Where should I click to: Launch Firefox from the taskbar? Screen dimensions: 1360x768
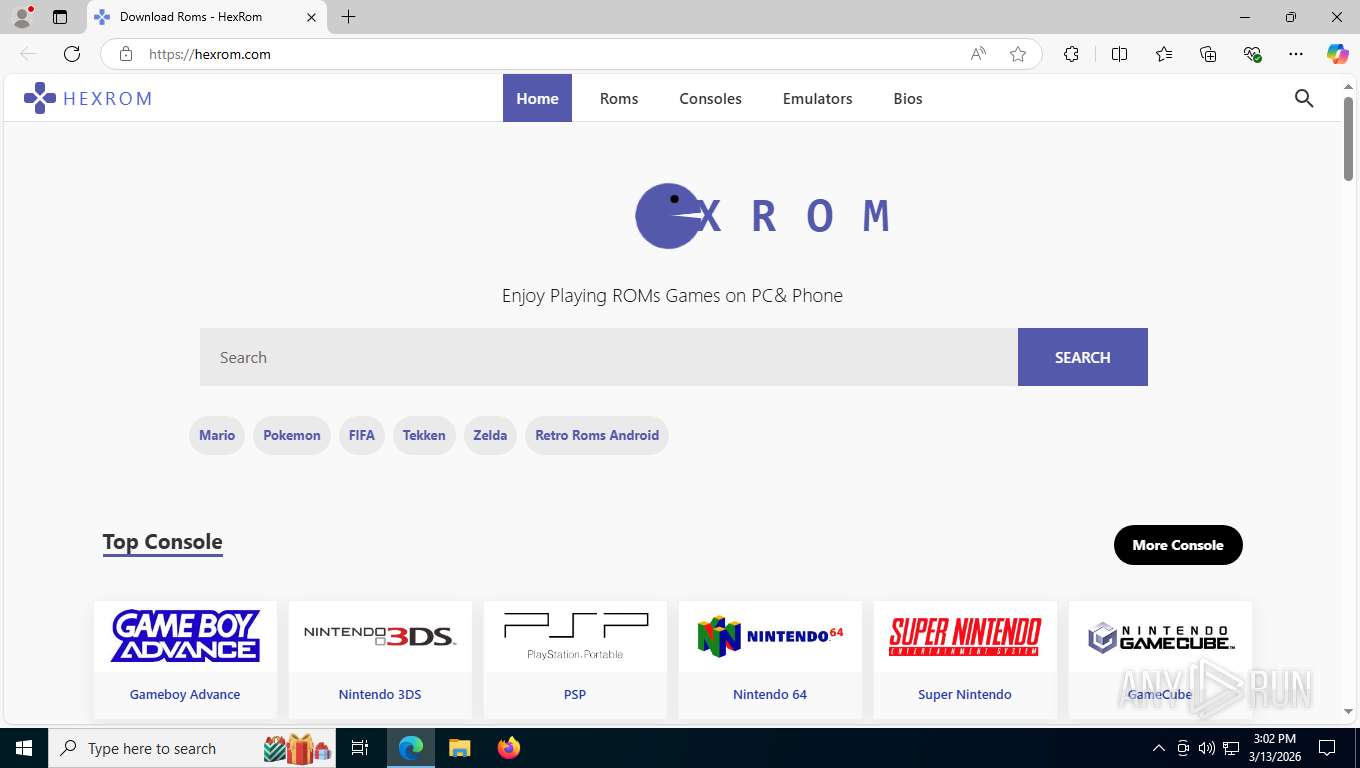(x=509, y=748)
